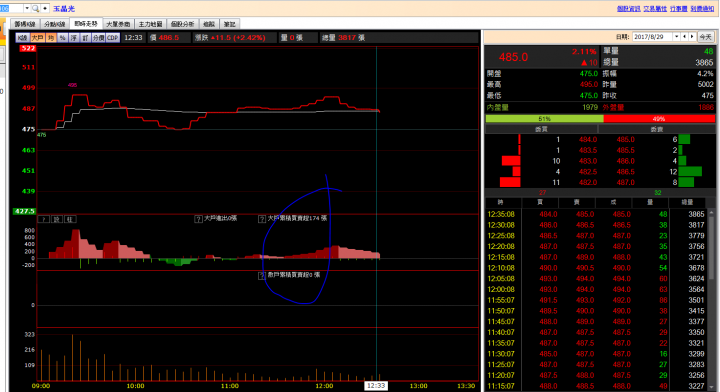Toggle the % percent-scale button
Viewport: 720px width, 392px height.
point(62,38)
